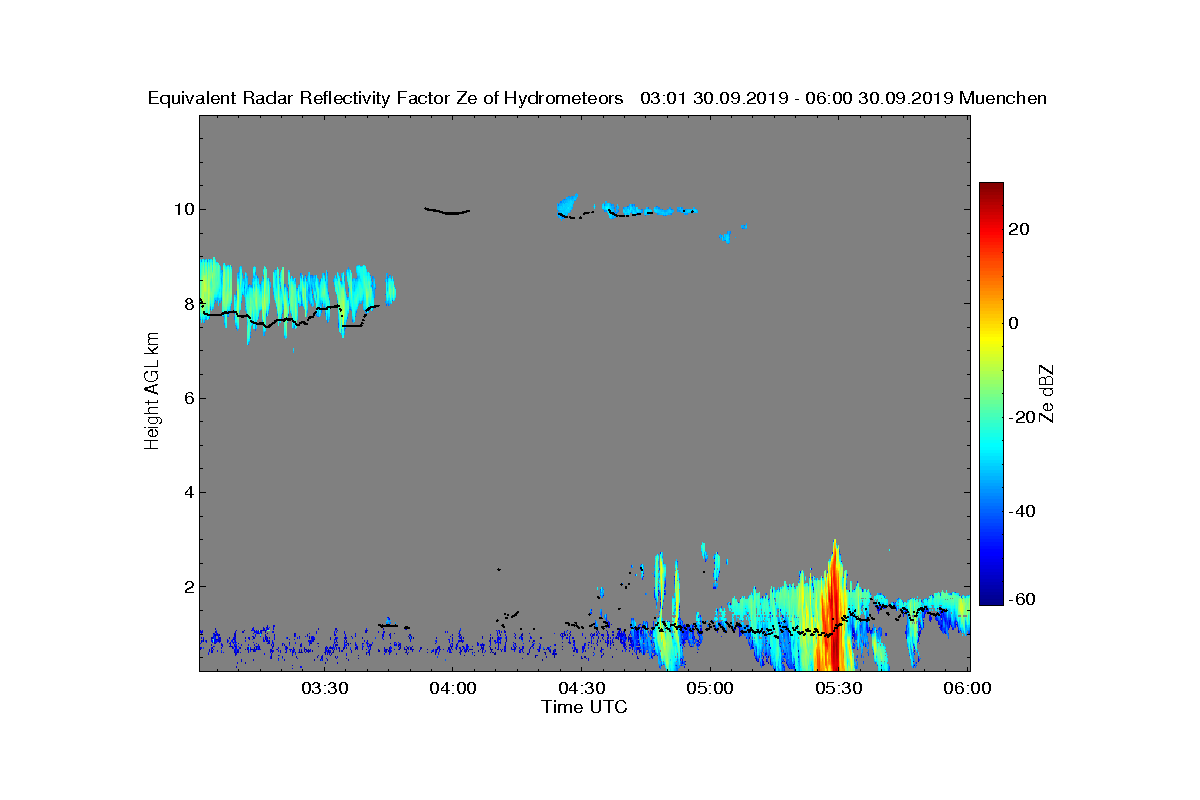The image size is (1200, 800).
Task: Click the plot title text starting 'Equivalent Radar Reflectivity'
Action: coord(597,98)
